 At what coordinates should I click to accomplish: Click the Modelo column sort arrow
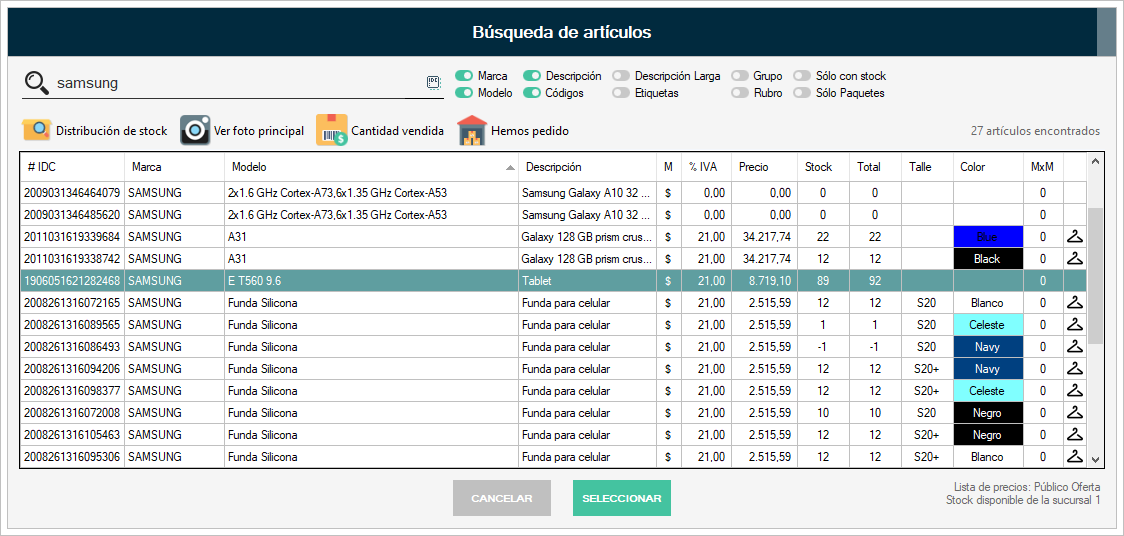[x=510, y=168]
